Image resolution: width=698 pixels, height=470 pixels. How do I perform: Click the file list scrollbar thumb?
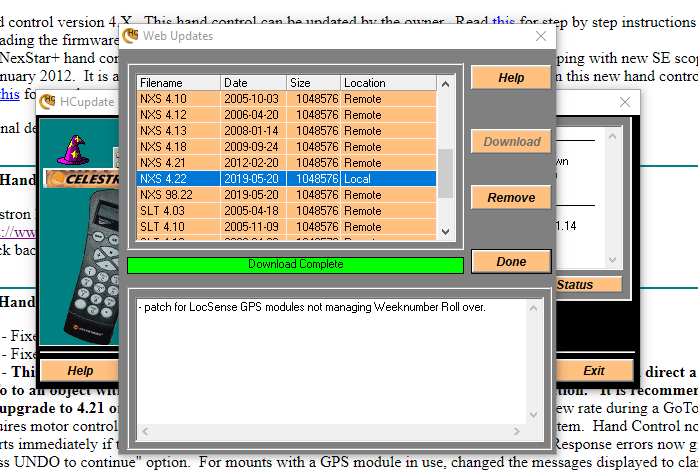point(445,173)
